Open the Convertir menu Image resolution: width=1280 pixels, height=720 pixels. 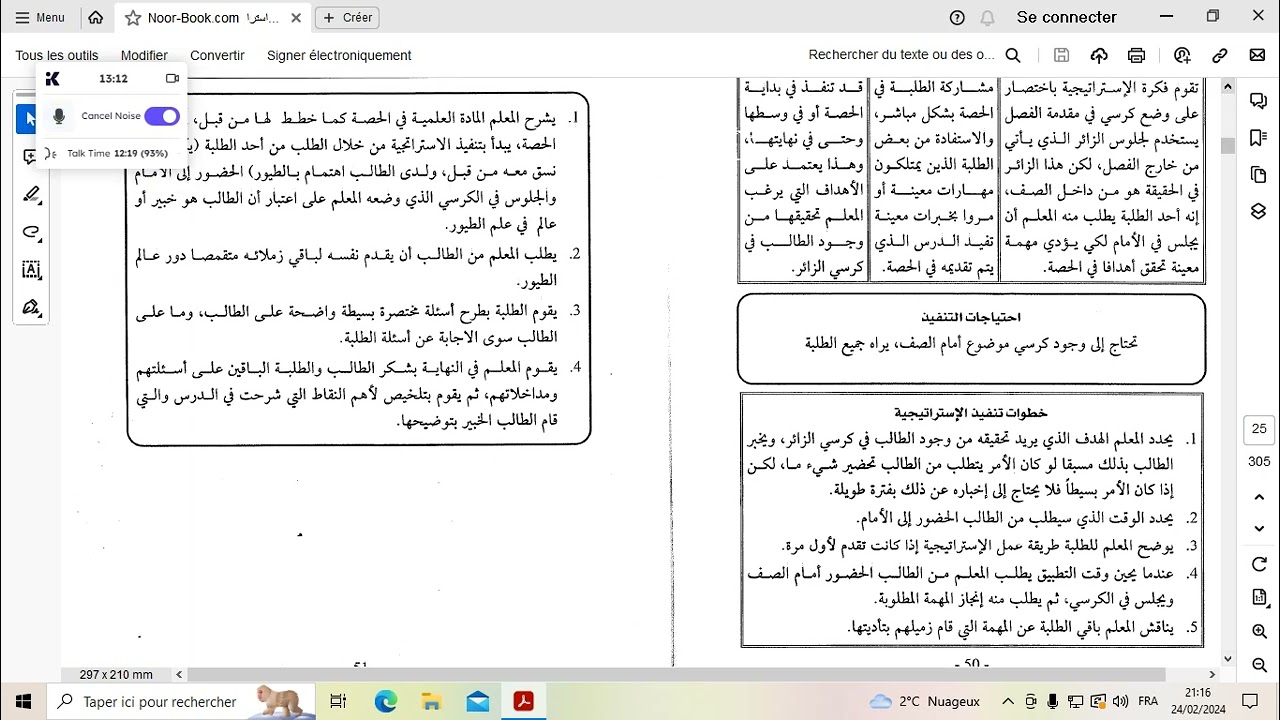point(217,55)
